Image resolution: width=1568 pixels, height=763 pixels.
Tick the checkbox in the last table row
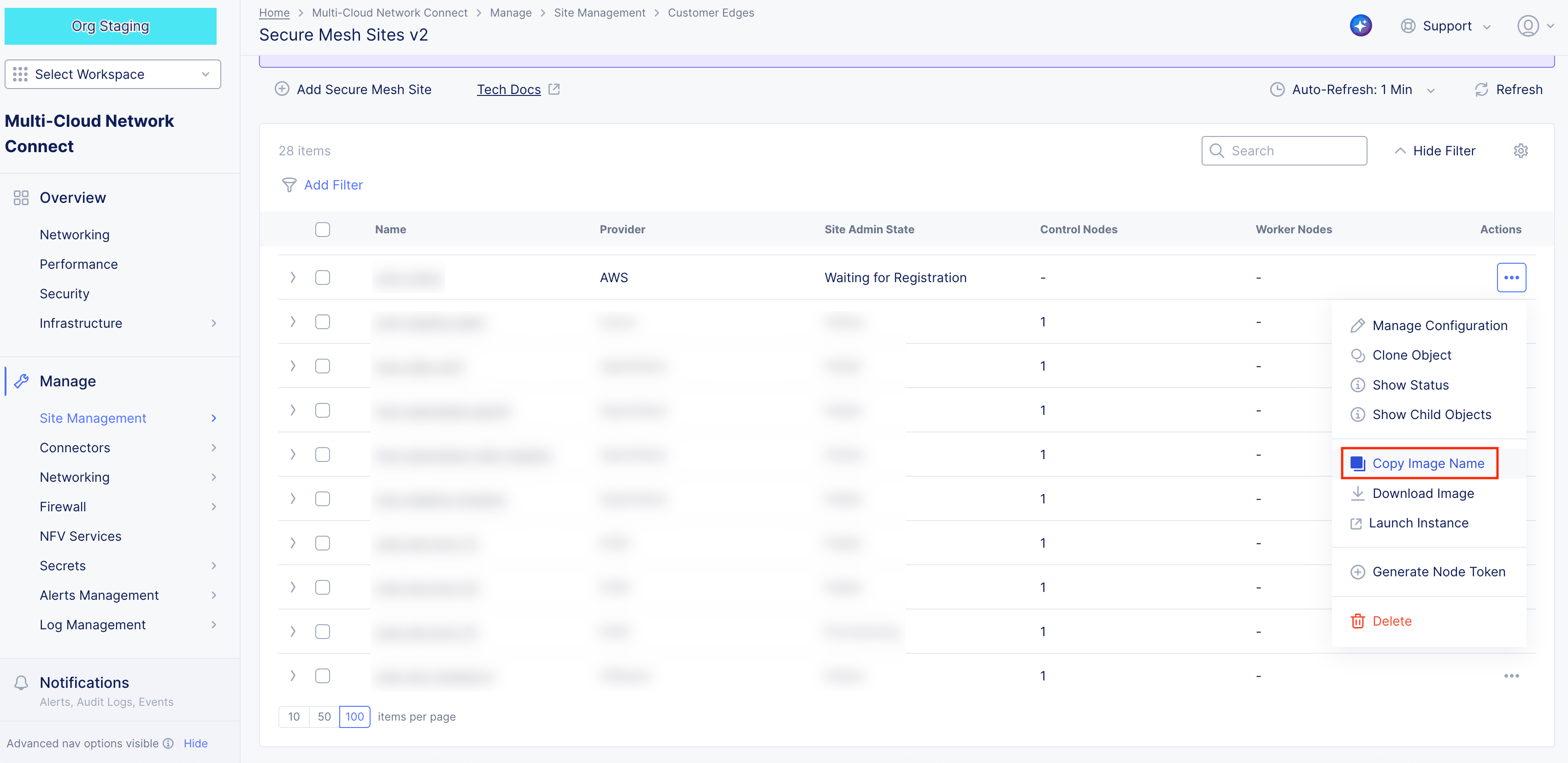[323, 675]
